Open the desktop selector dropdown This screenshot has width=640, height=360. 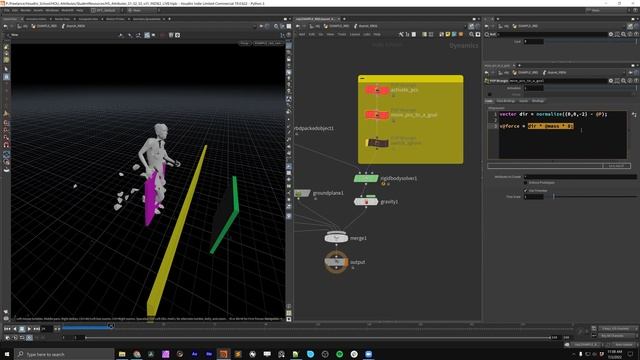pos(105,10)
